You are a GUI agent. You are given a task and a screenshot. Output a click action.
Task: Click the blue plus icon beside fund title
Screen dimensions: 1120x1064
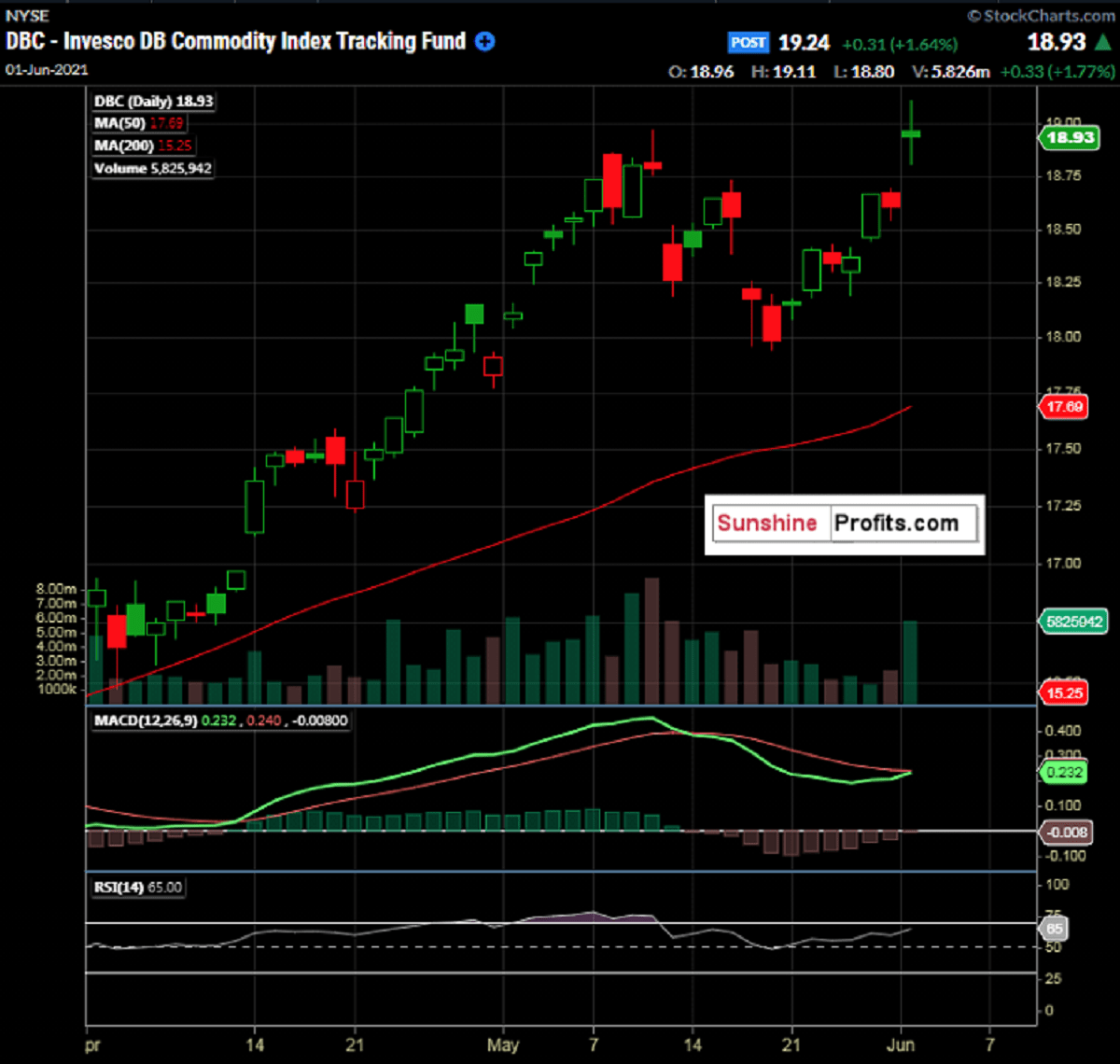485,42
